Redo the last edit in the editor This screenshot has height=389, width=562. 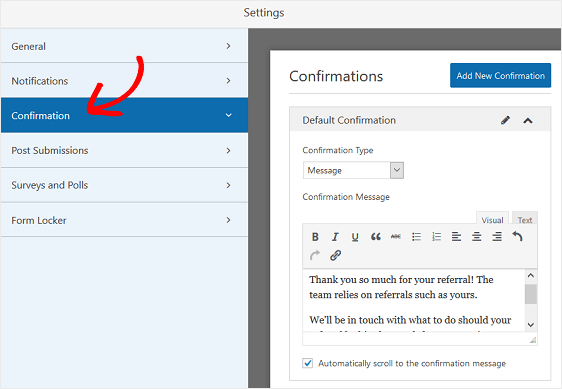coord(315,255)
